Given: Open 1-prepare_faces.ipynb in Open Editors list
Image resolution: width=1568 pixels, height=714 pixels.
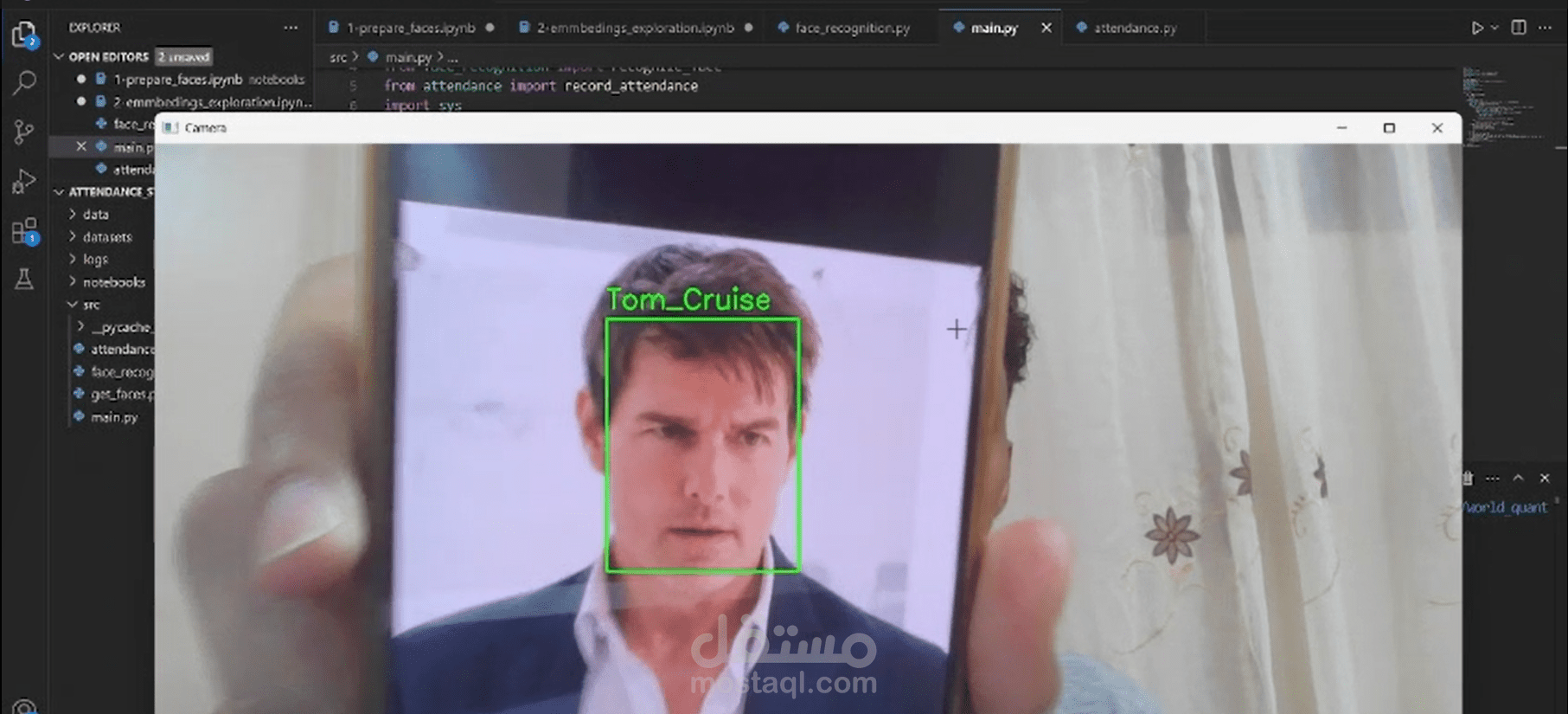Looking at the screenshot, I should tap(178, 79).
